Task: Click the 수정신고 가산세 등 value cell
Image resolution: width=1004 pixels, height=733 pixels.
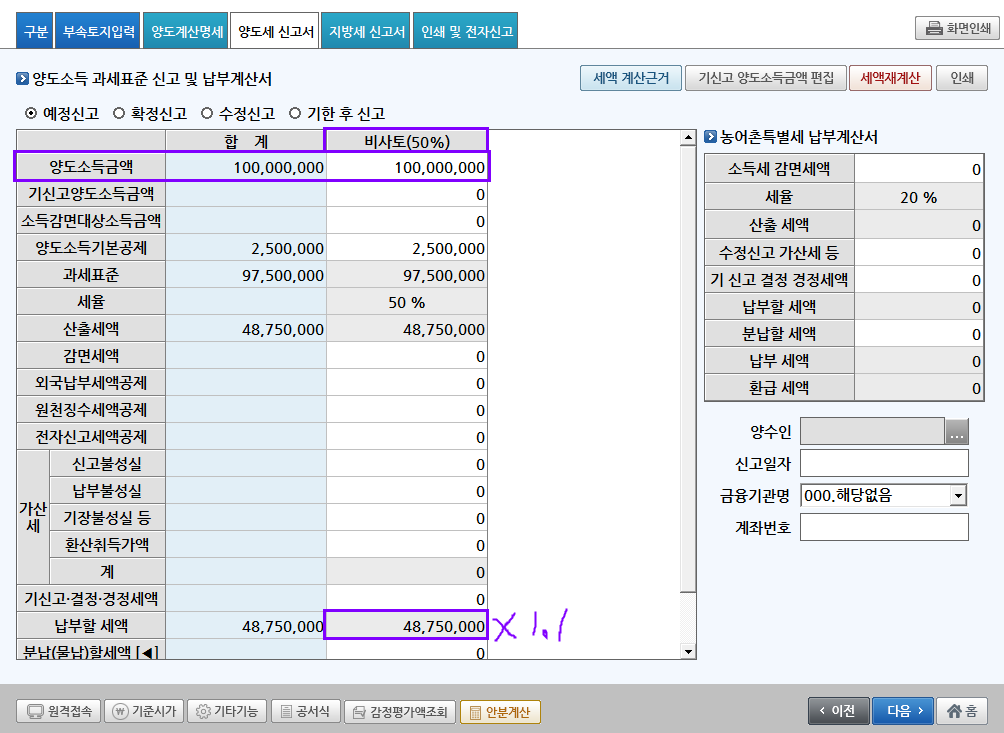Action: [x=918, y=253]
